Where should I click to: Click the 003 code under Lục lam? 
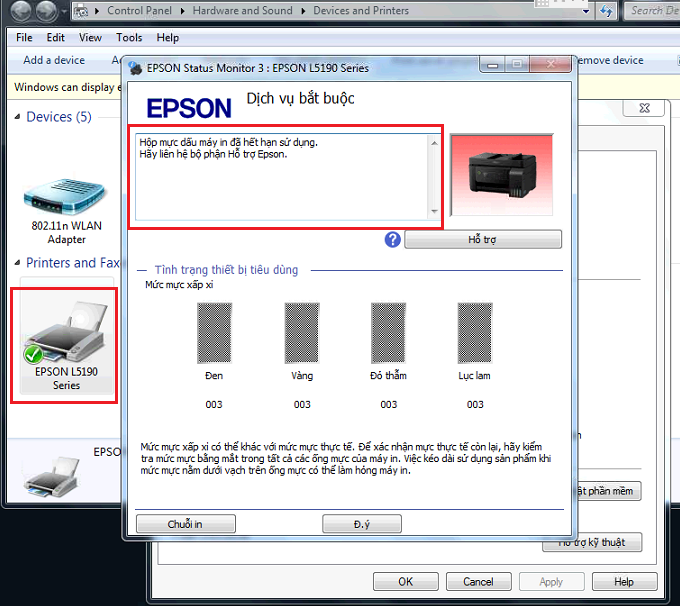pos(475,405)
